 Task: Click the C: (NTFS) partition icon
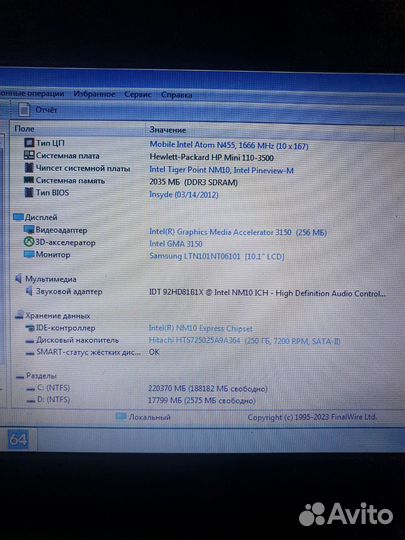click(31, 388)
